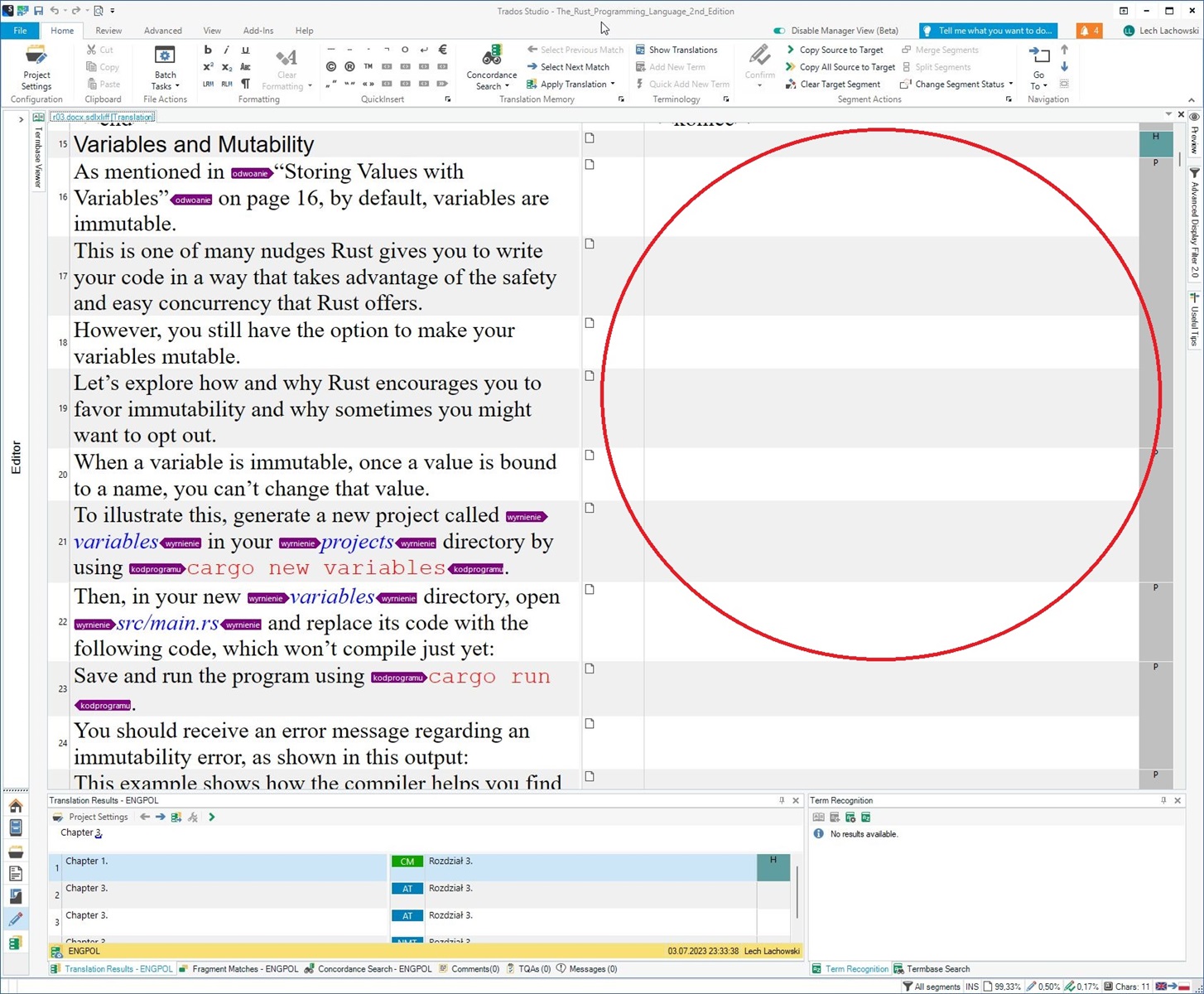This screenshot has width=1204, height=994.
Task: Switch to the Review ribbon tab
Action: (x=108, y=31)
